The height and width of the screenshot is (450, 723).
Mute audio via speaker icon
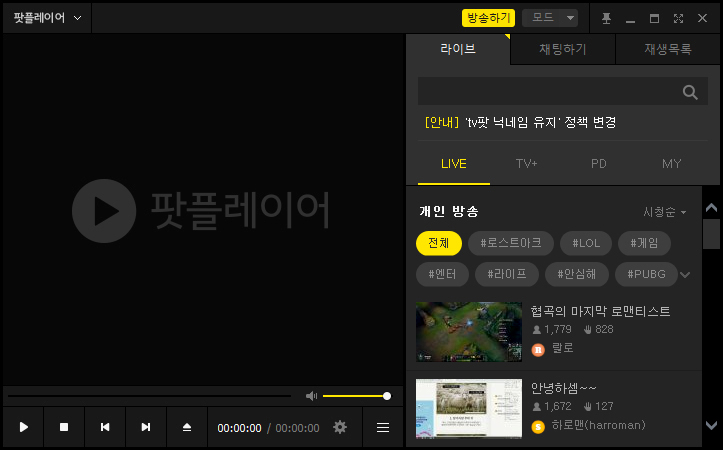click(x=312, y=396)
